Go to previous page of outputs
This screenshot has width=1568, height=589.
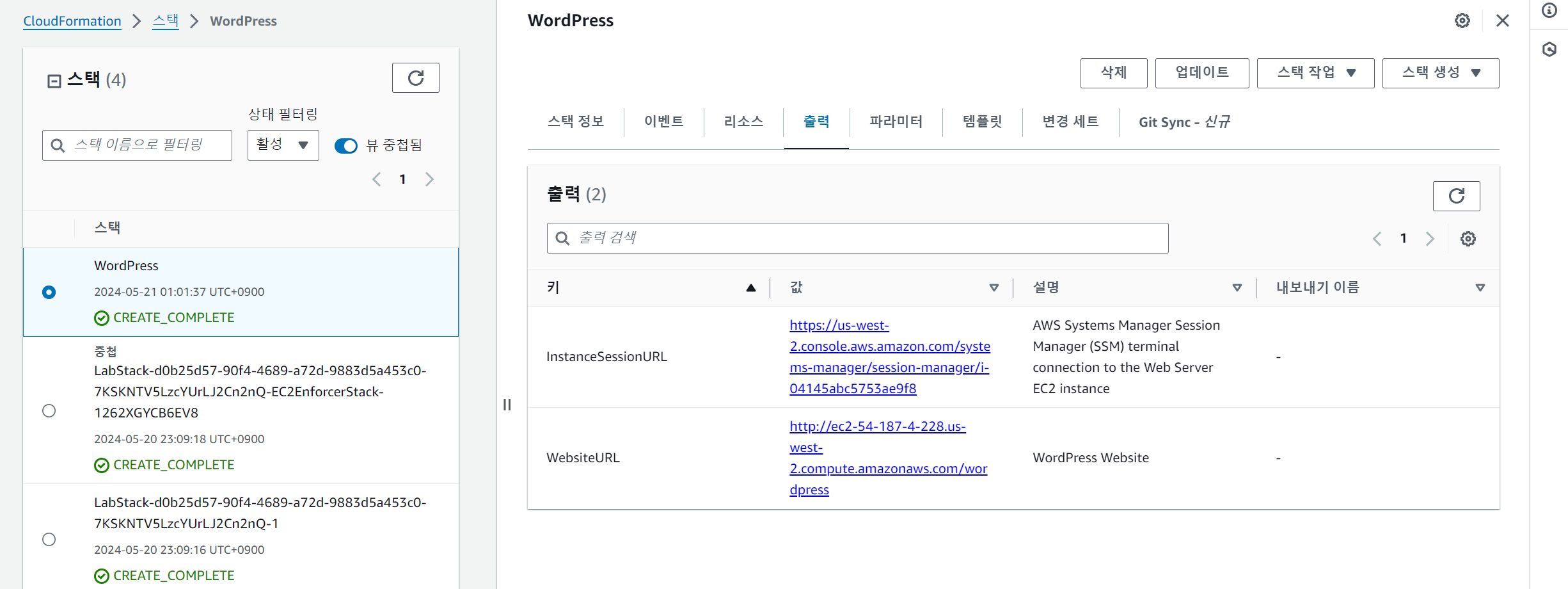[x=1377, y=239]
